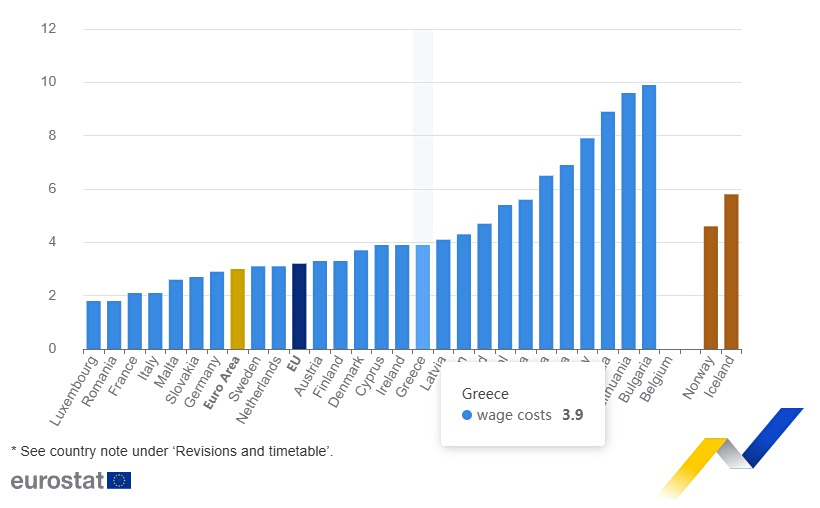Image resolution: width=820 pixels, height=508 pixels.
Task: Click the wage costs label in tooltip
Action: click(x=514, y=415)
